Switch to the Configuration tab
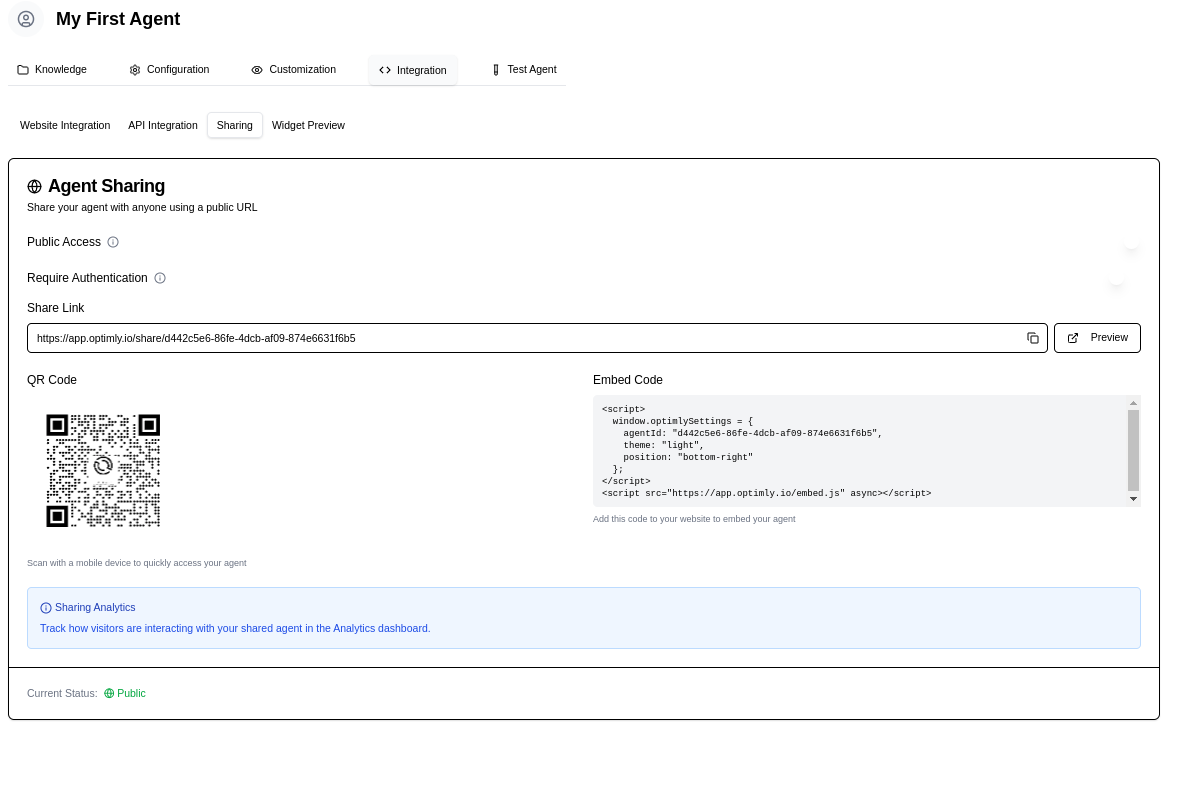 pyautogui.click(x=169, y=70)
